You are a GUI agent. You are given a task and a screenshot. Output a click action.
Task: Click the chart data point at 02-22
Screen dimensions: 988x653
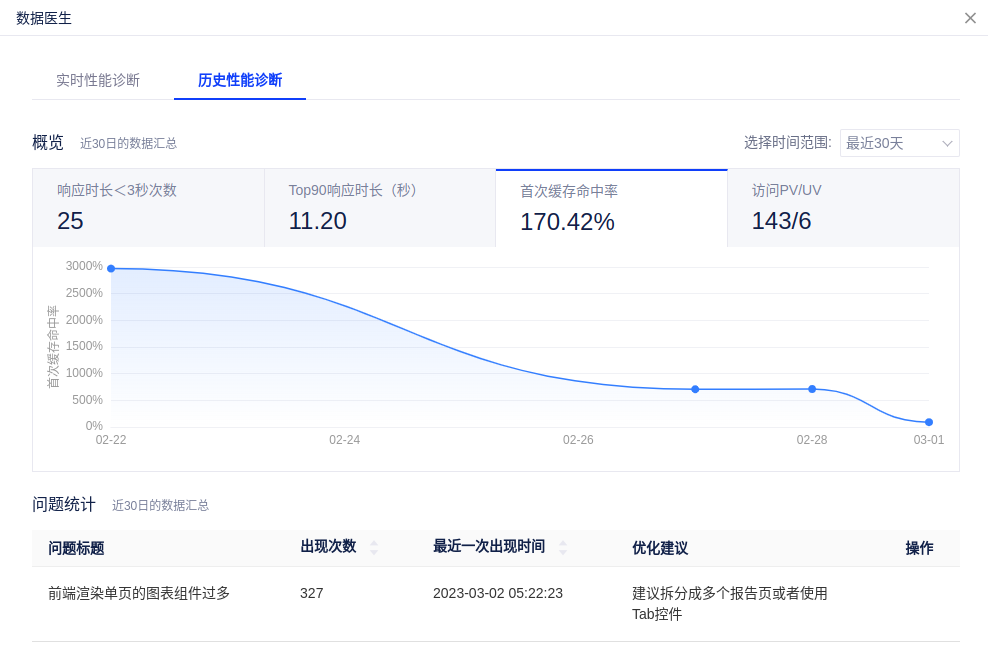tap(111, 268)
